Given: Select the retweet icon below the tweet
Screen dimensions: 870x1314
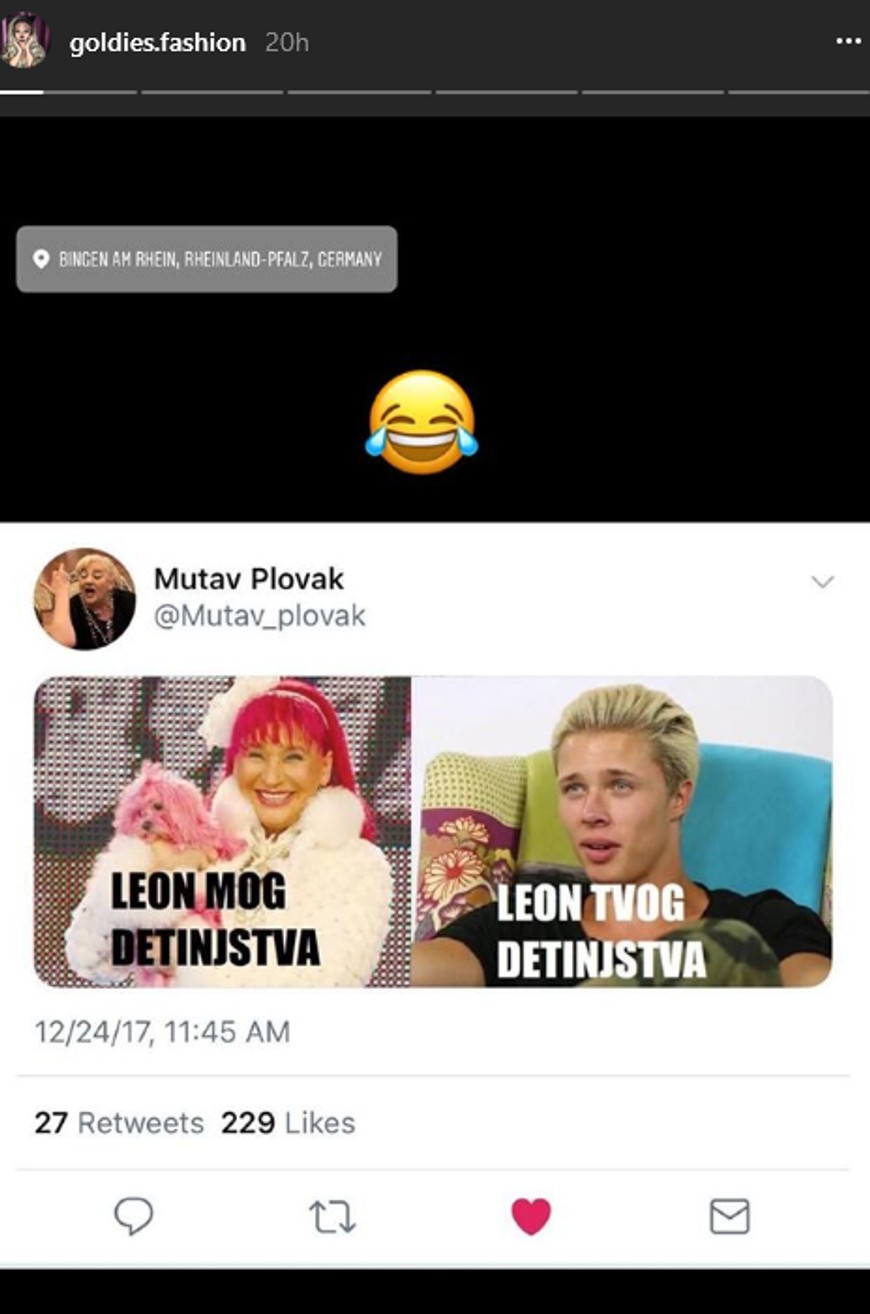Looking at the screenshot, I should point(333,1215).
